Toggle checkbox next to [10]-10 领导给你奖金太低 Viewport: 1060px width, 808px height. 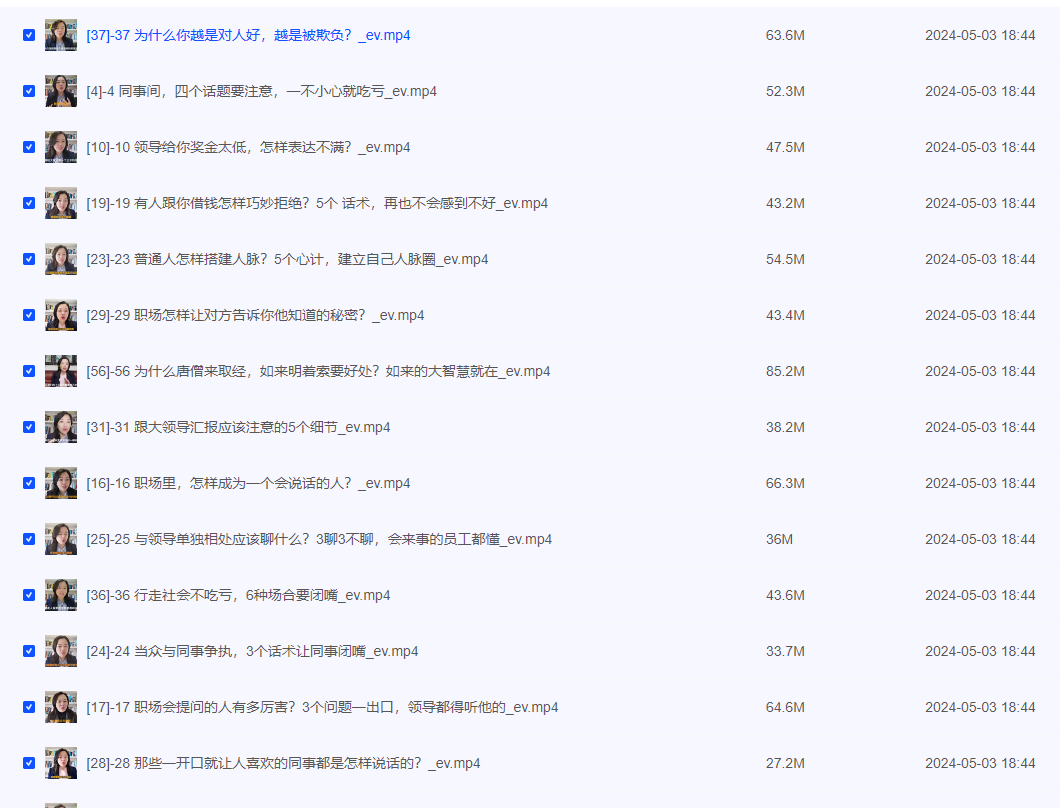29,147
